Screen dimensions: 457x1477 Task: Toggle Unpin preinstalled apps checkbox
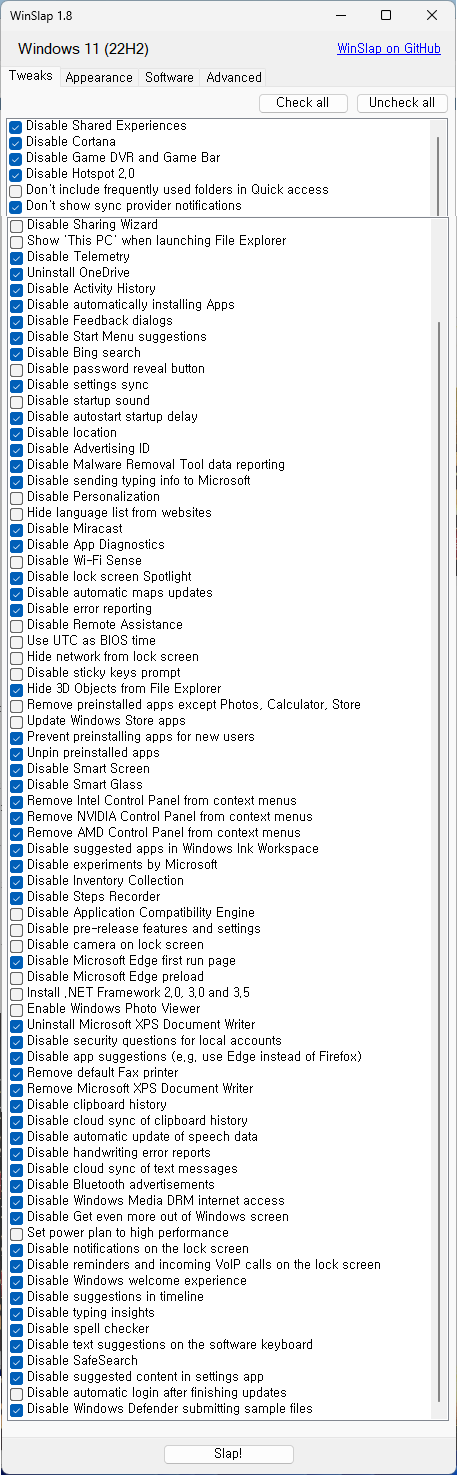[x=16, y=753]
